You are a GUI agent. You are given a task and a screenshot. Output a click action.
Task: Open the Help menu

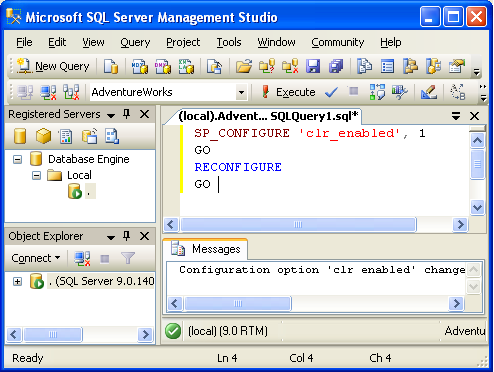391,42
